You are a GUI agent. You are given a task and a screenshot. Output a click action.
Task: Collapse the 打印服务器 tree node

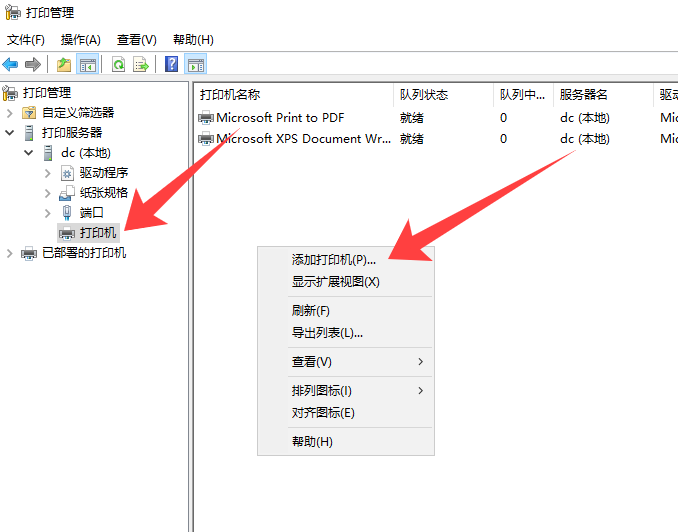(10, 133)
